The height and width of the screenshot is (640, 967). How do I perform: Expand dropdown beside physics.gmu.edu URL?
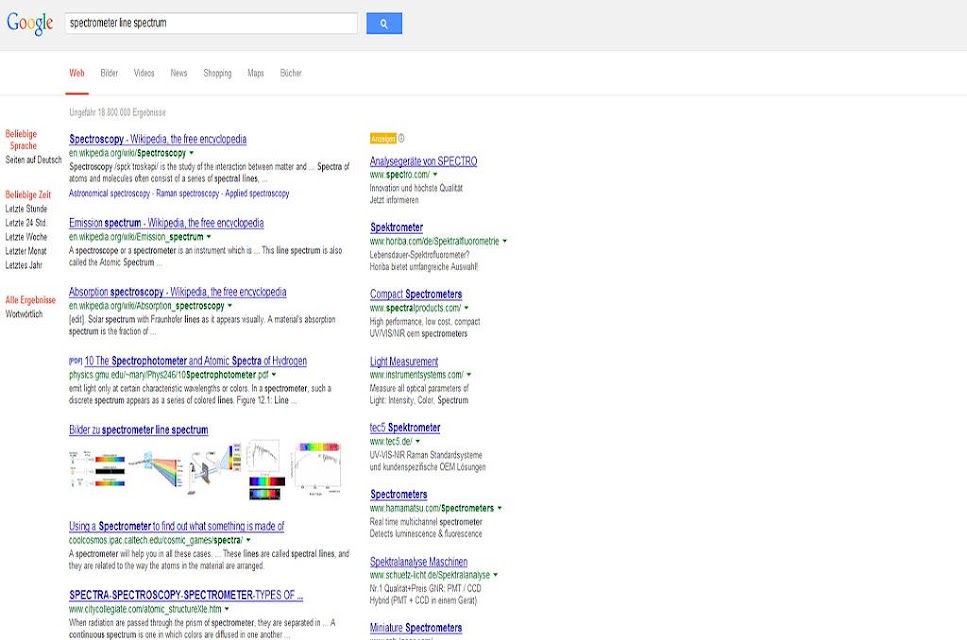pos(274,375)
